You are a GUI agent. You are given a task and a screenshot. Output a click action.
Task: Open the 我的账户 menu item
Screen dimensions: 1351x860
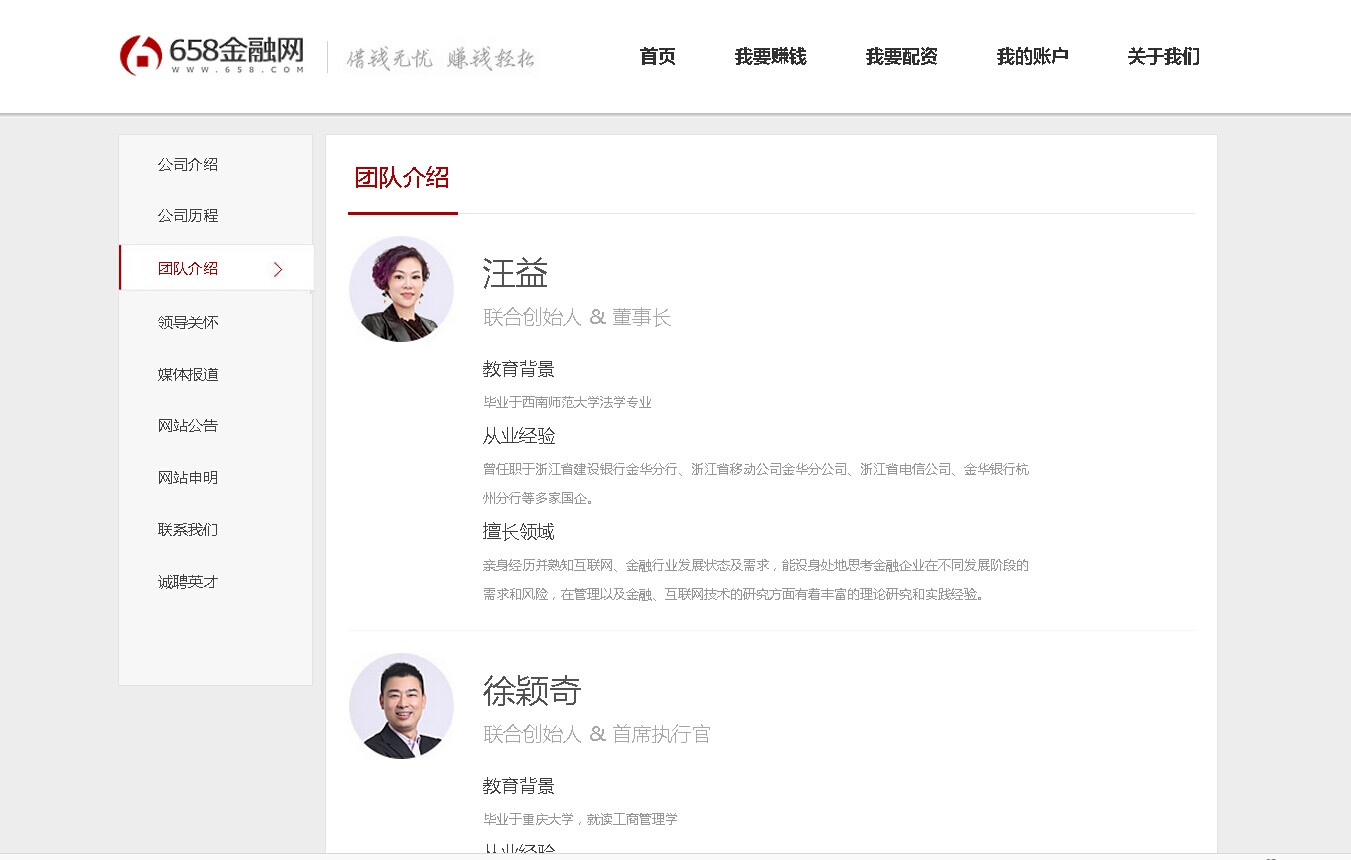[1032, 57]
